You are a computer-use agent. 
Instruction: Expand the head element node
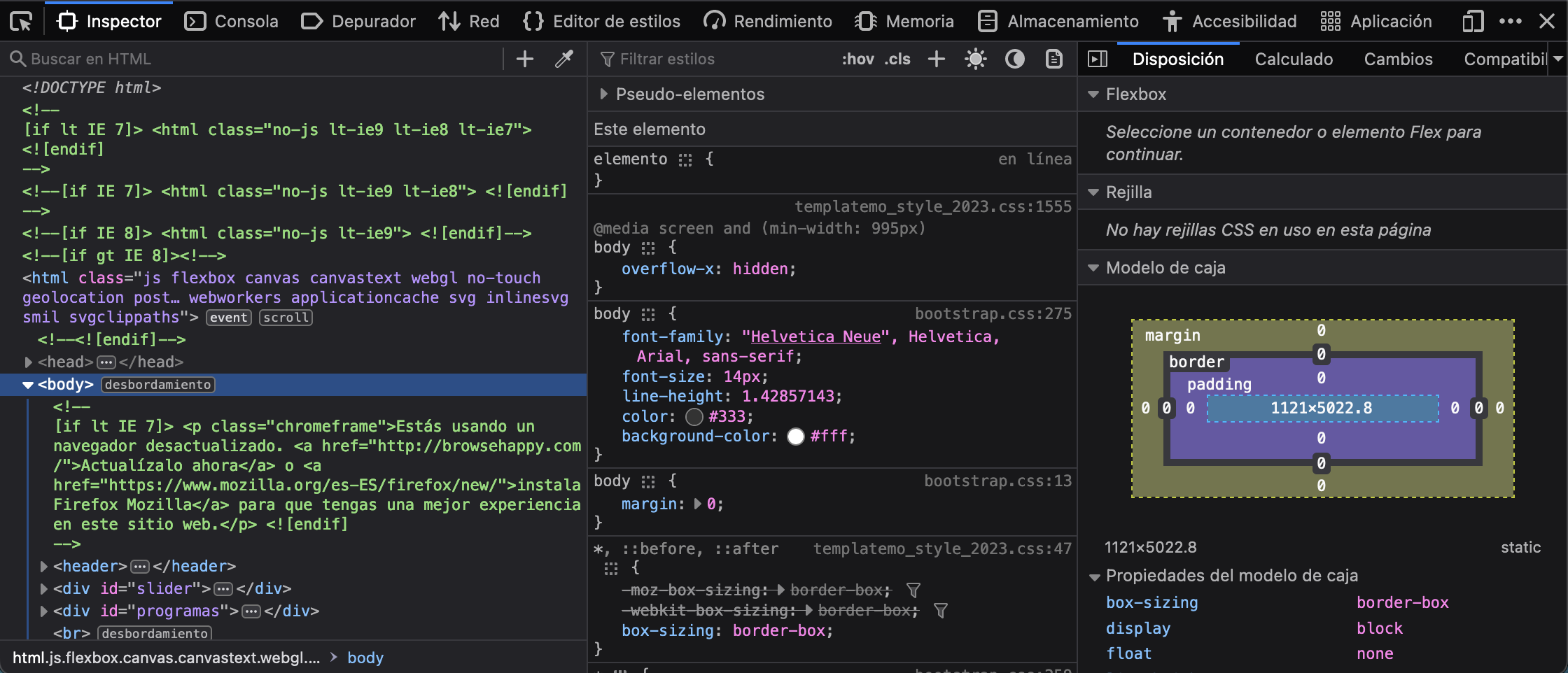pyautogui.click(x=29, y=362)
